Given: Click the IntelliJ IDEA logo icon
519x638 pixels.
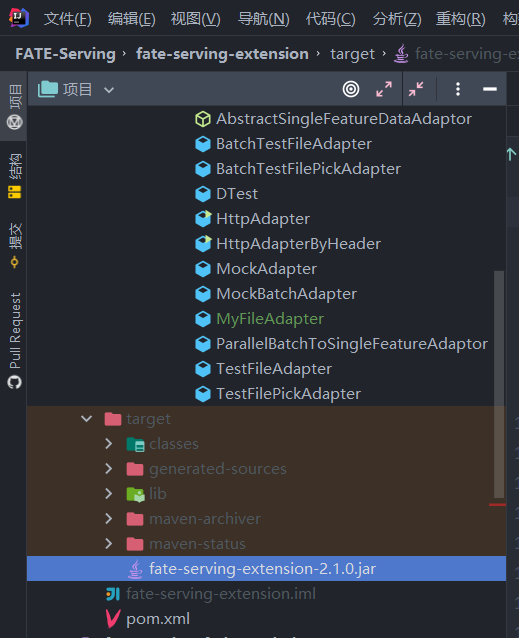Looking at the screenshot, I should (19, 18).
